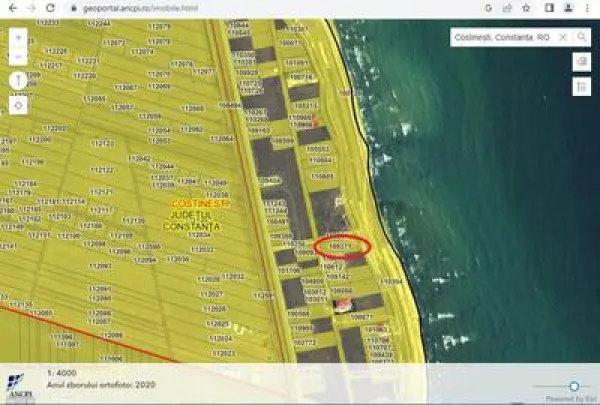Select parcel 112122 on the map
This screenshot has height=405, width=600.
[102, 170]
